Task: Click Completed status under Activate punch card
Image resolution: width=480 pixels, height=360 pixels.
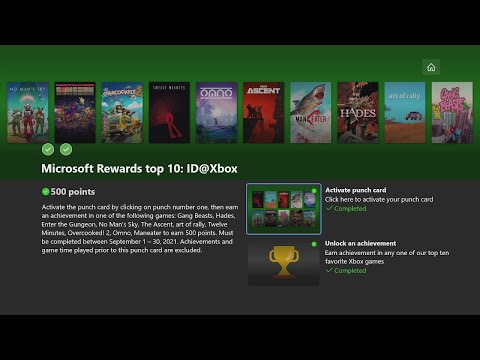Action: pyautogui.click(x=346, y=209)
